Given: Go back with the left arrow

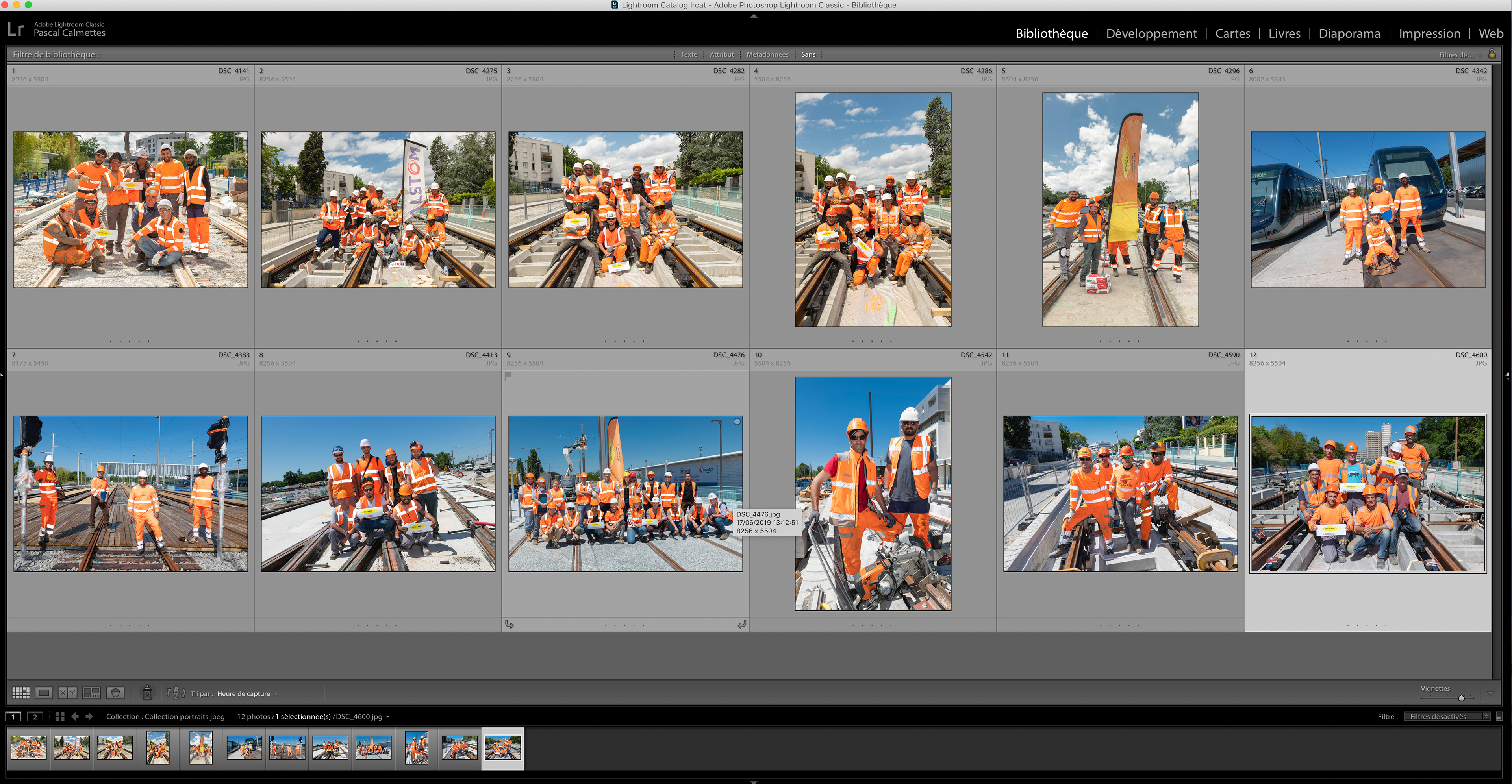Looking at the screenshot, I should (x=74, y=717).
